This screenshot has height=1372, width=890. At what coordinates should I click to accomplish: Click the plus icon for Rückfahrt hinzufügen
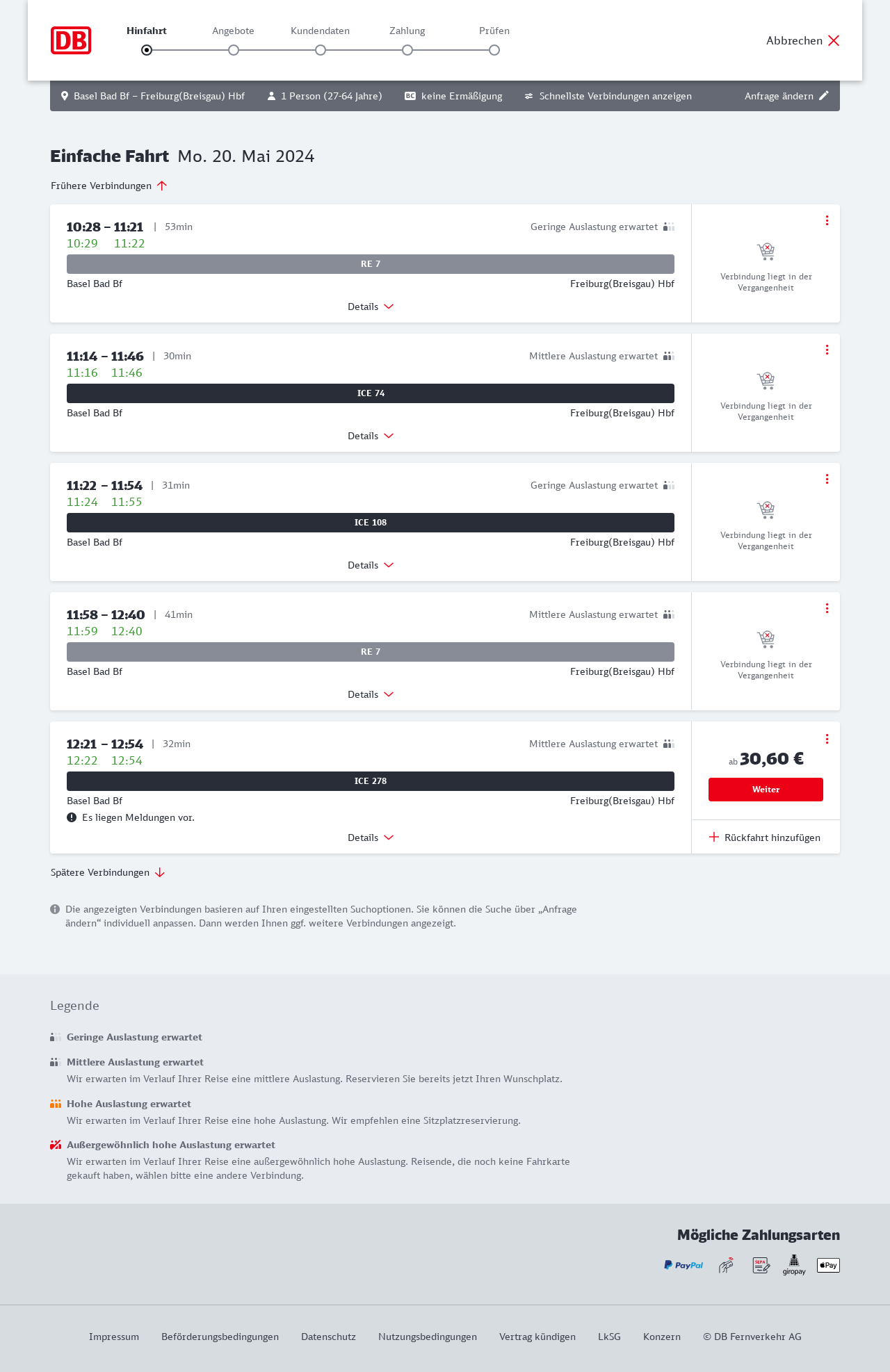[x=714, y=837]
